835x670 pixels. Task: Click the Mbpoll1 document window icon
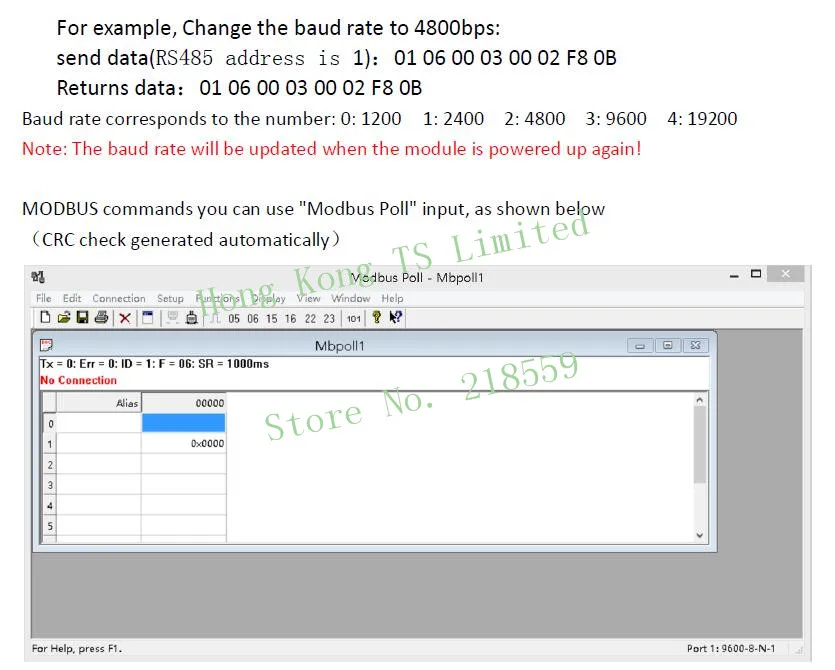(46, 346)
